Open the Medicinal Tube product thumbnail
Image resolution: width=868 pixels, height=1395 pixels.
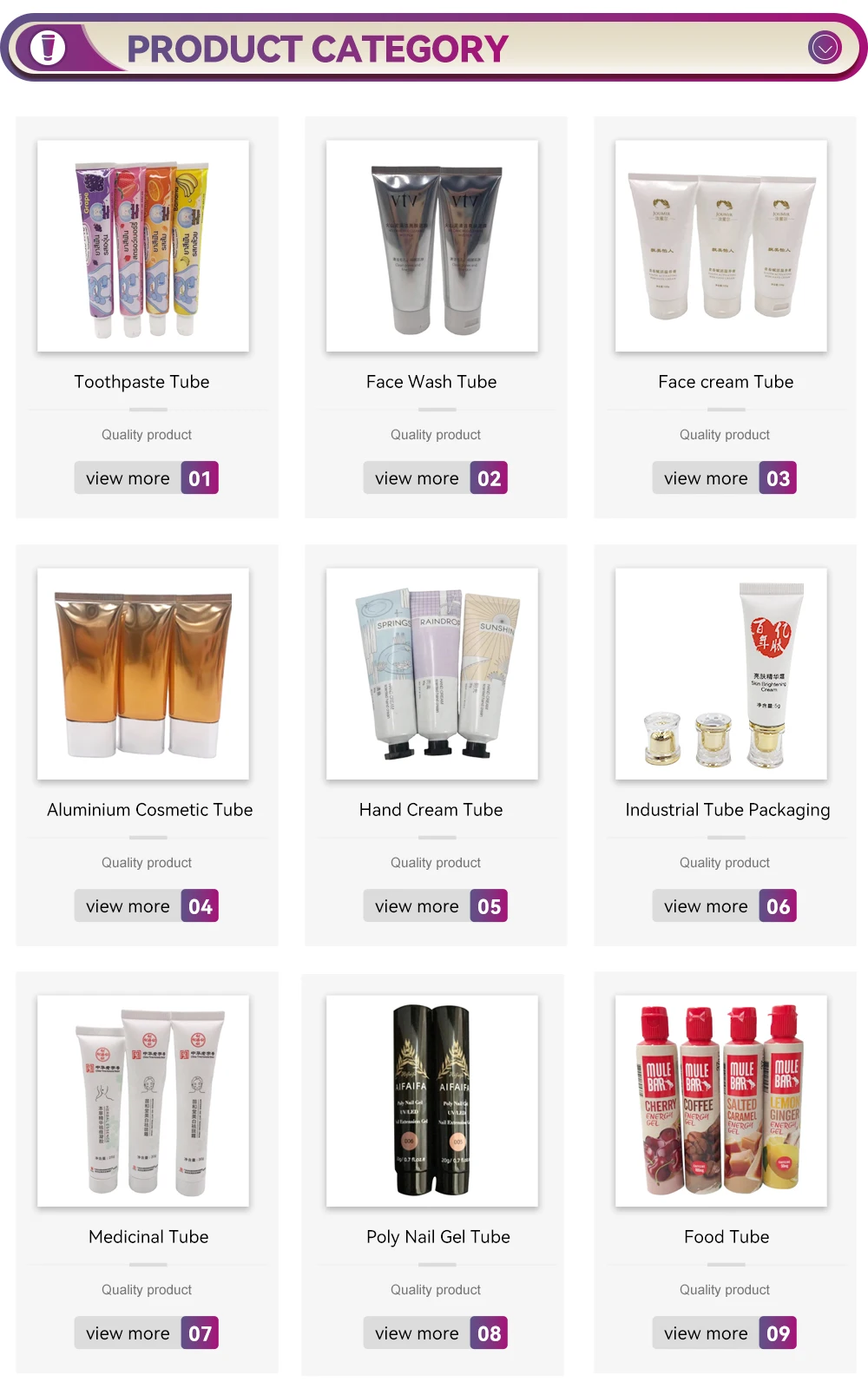[143, 1101]
